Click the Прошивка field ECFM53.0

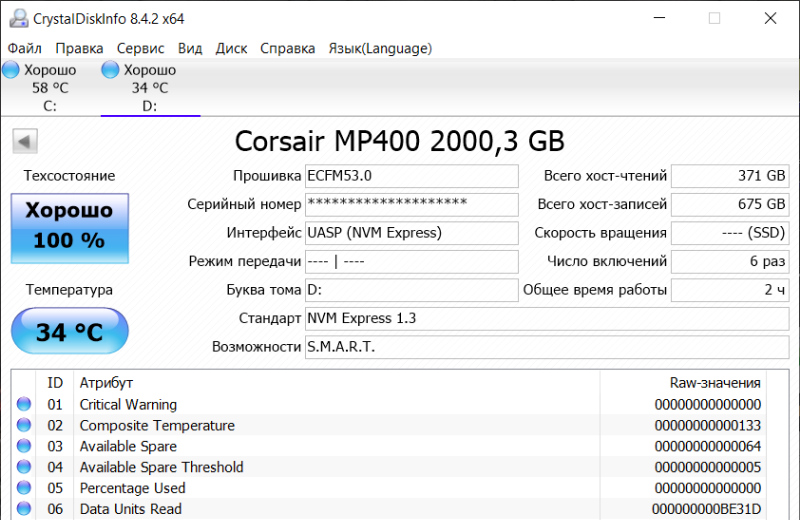pyautogui.click(x=412, y=176)
